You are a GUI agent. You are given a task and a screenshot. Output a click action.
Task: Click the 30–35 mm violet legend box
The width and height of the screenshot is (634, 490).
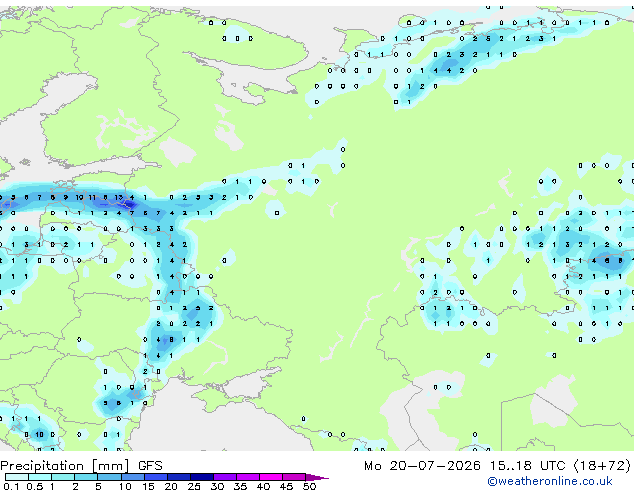[225, 477]
